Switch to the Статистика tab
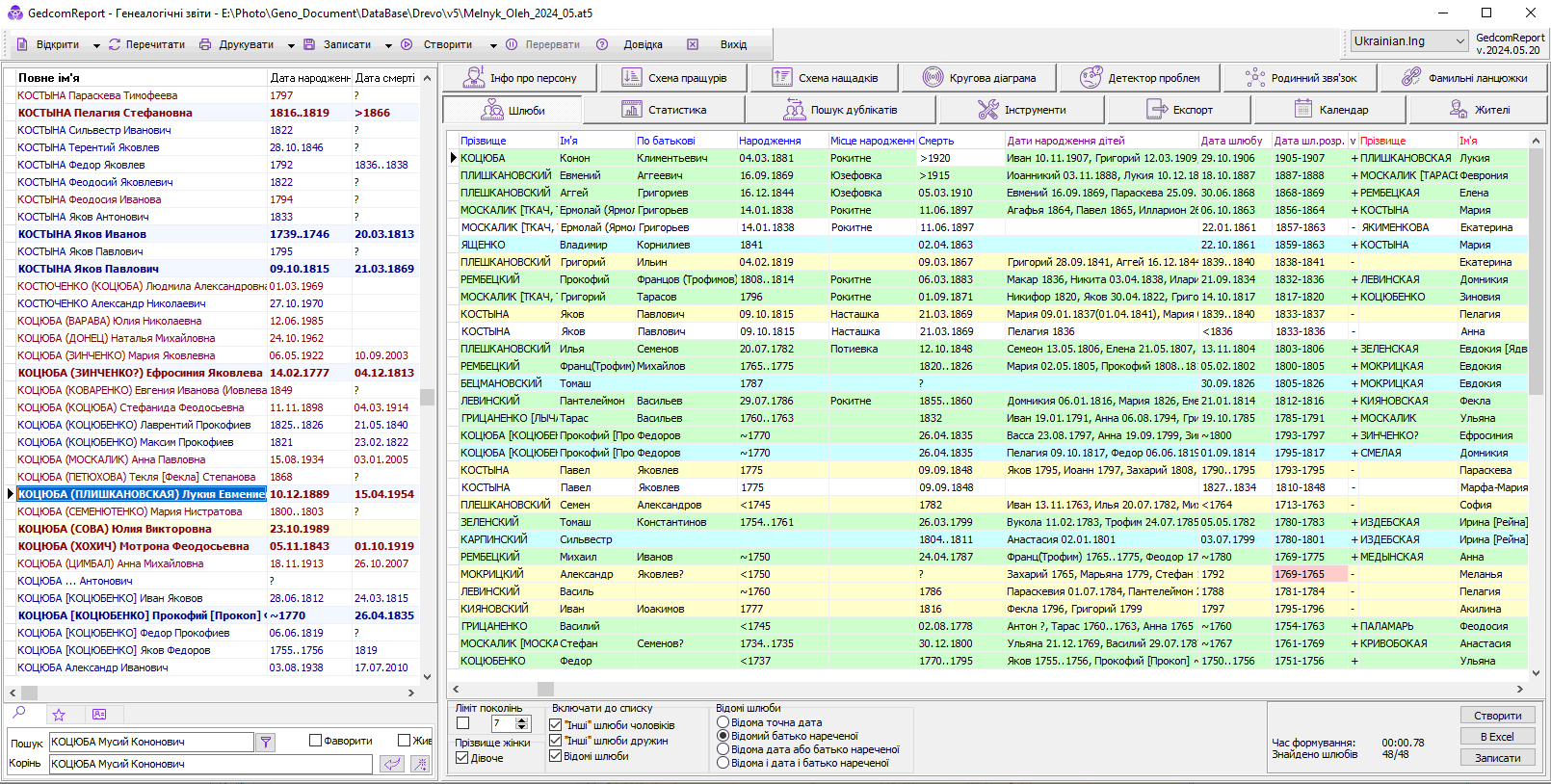1551x784 pixels. [664, 110]
